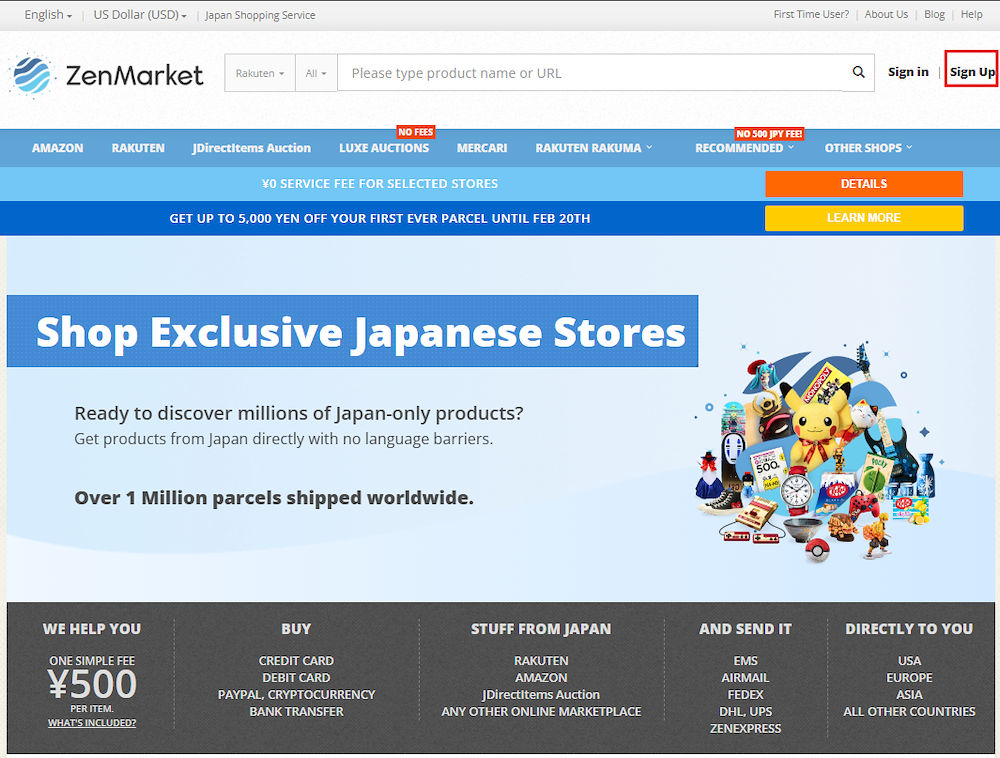
Task: Open the Amazon nav item
Action: (x=57, y=148)
